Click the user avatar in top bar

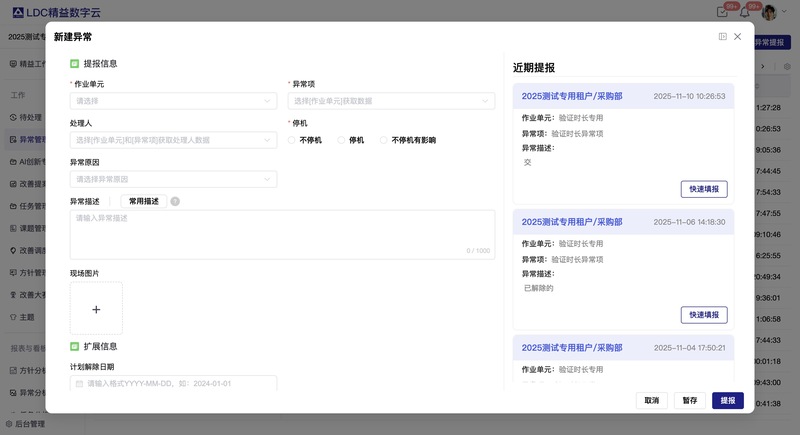click(769, 12)
